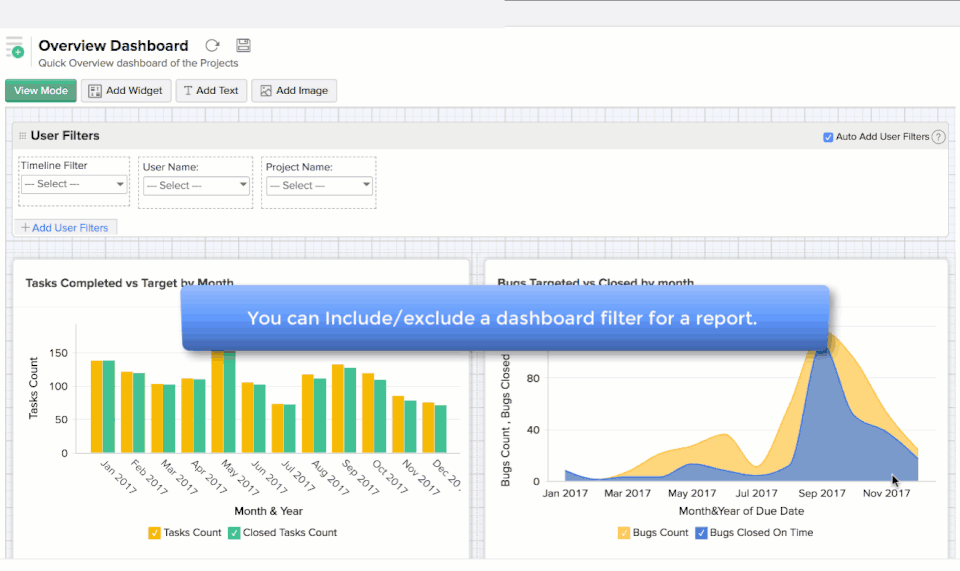Uncheck Auto Add User Filters checkbox
Screen dimensions: 960x571
828,137
